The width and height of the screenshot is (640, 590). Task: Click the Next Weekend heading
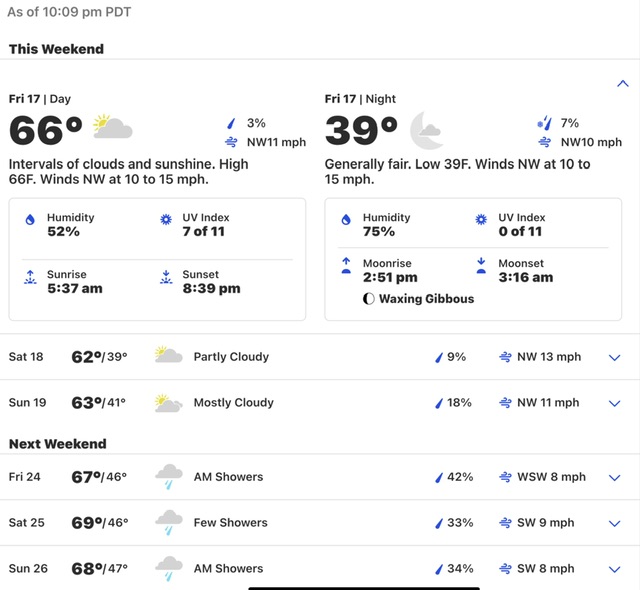pyautogui.click(x=58, y=444)
